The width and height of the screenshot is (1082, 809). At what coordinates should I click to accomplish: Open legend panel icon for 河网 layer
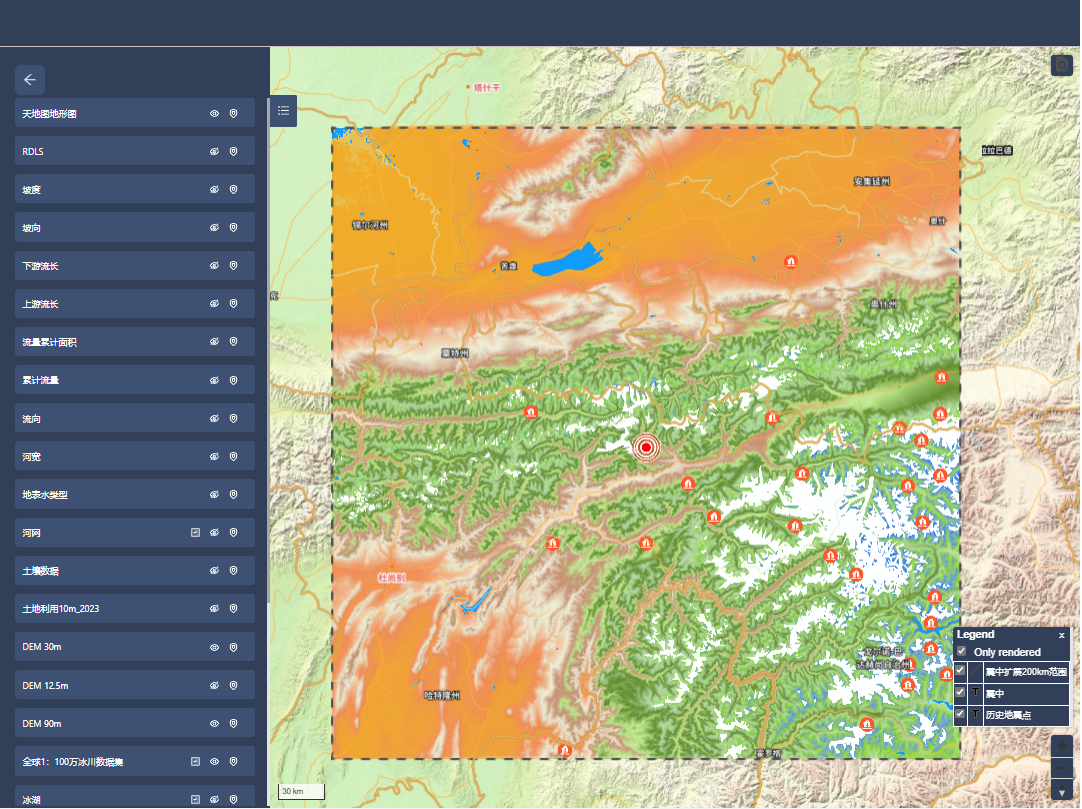click(195, 532)
